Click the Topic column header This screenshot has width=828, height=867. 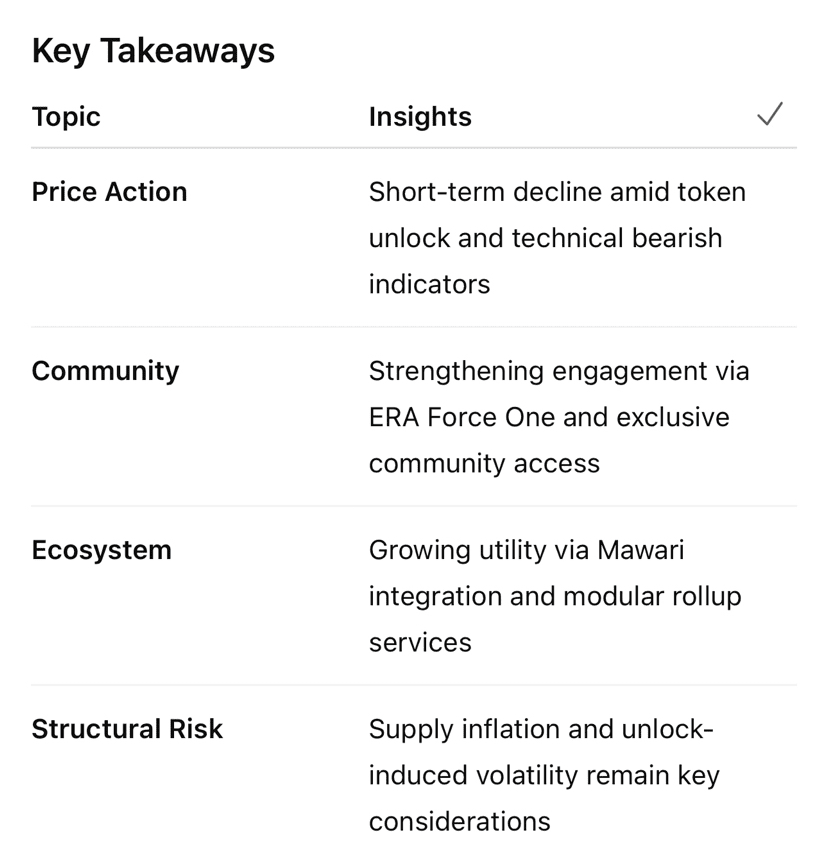tap(66, 117)
